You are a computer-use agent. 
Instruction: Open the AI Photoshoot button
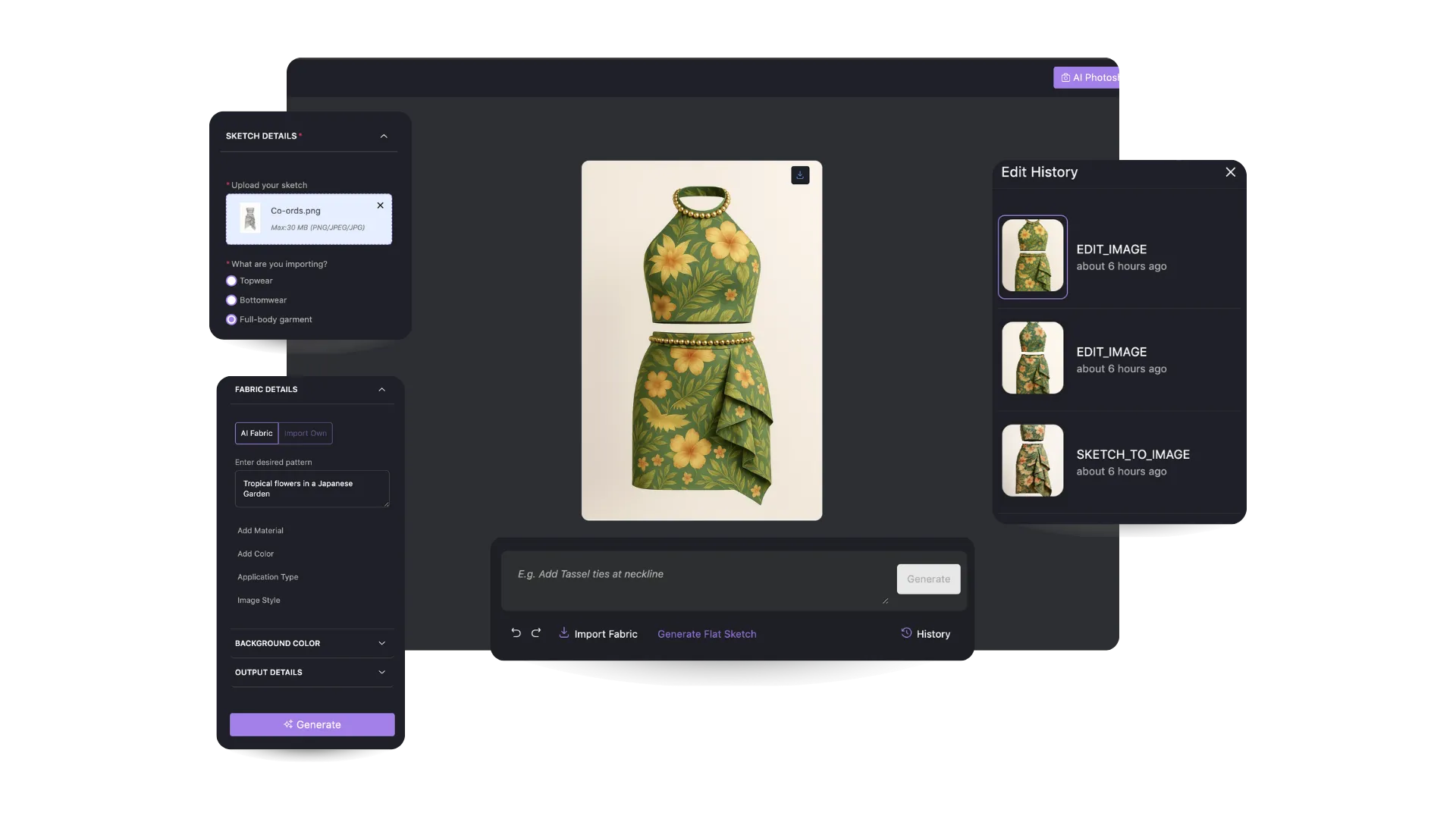tap(1088, 77)
